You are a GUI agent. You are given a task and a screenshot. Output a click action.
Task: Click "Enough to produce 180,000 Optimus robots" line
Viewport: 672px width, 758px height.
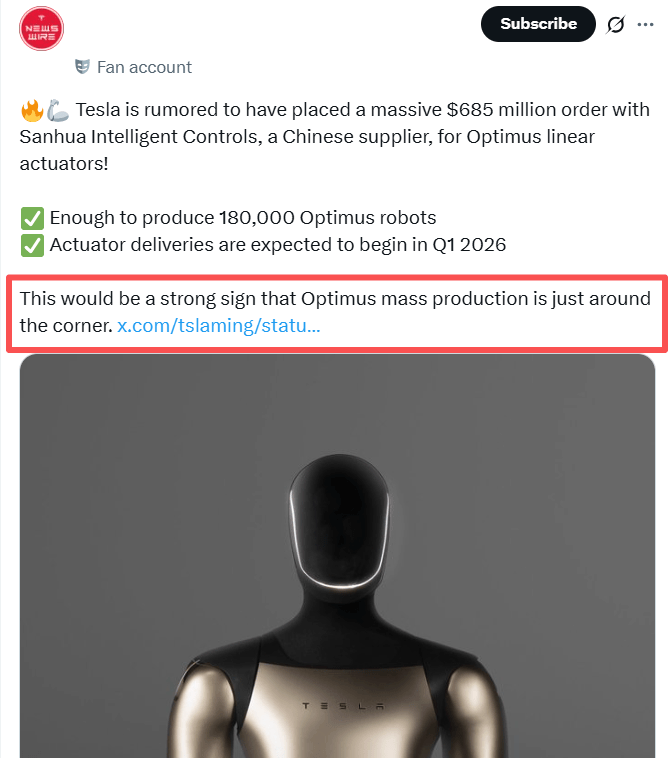pyautogui.click(x=243, y=217)
